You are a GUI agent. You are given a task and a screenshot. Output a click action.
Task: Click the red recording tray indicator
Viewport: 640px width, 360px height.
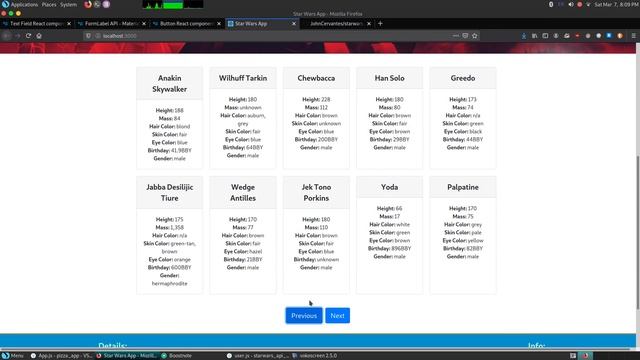point(579,4)
